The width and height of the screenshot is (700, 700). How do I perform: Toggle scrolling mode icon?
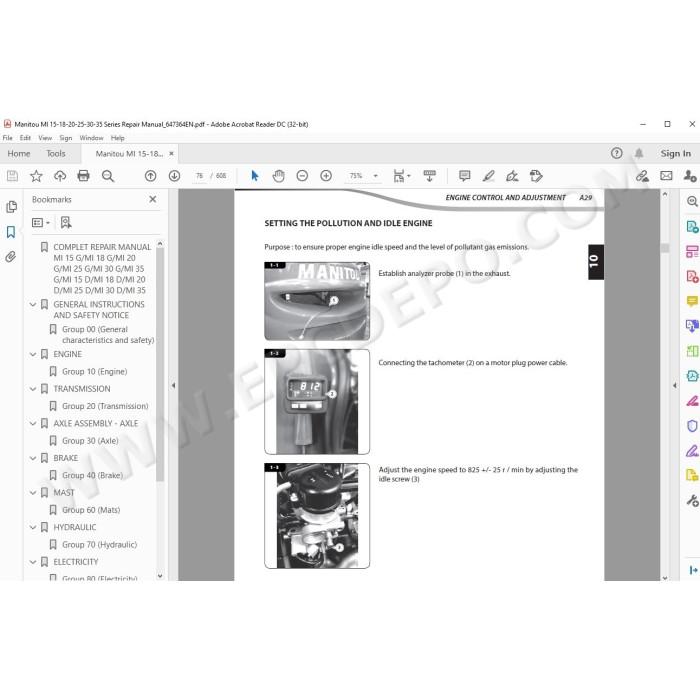(x=429, y=176)
